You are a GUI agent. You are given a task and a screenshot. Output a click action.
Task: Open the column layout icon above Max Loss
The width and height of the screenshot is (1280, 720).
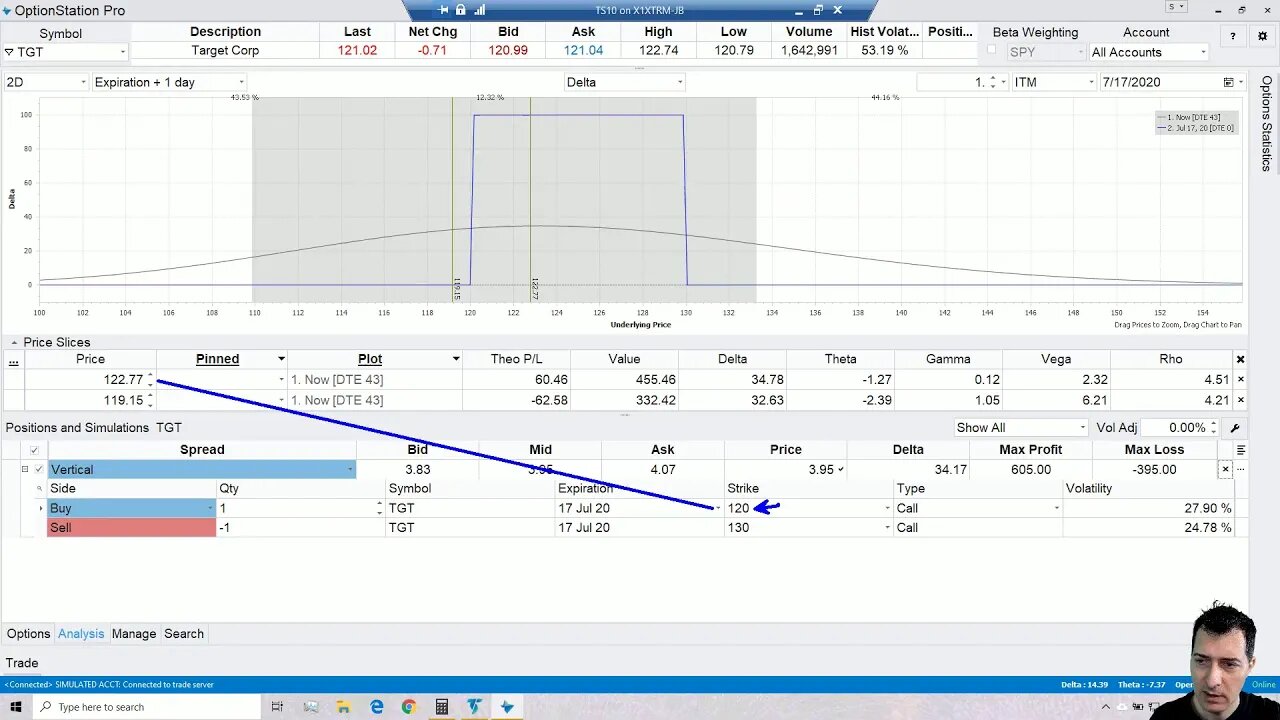tap(1241, 450)
